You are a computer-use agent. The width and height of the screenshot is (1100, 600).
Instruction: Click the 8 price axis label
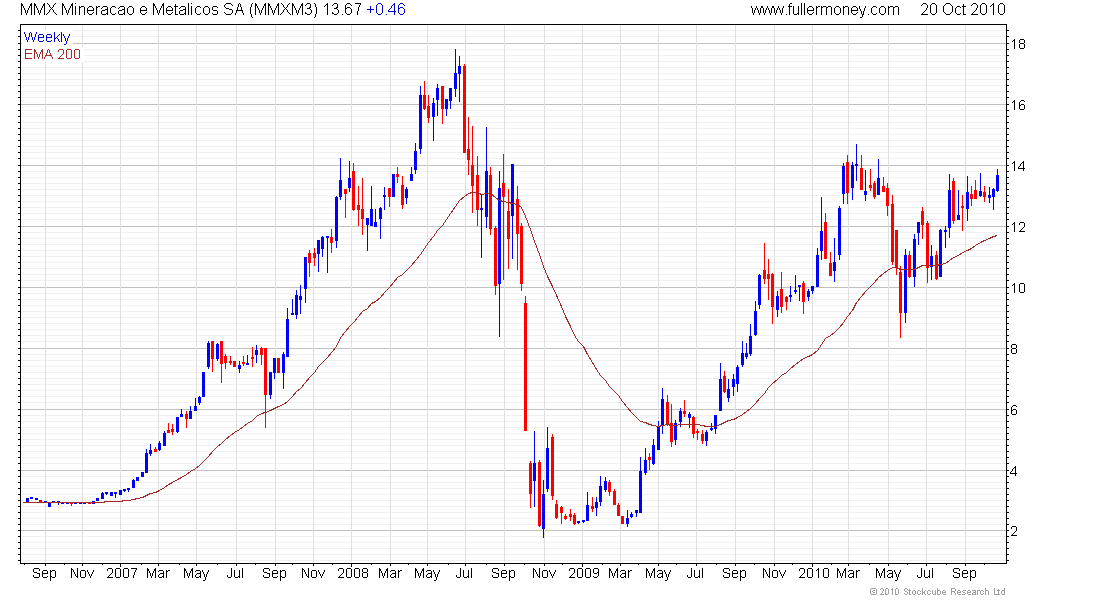coord(1014,349)
